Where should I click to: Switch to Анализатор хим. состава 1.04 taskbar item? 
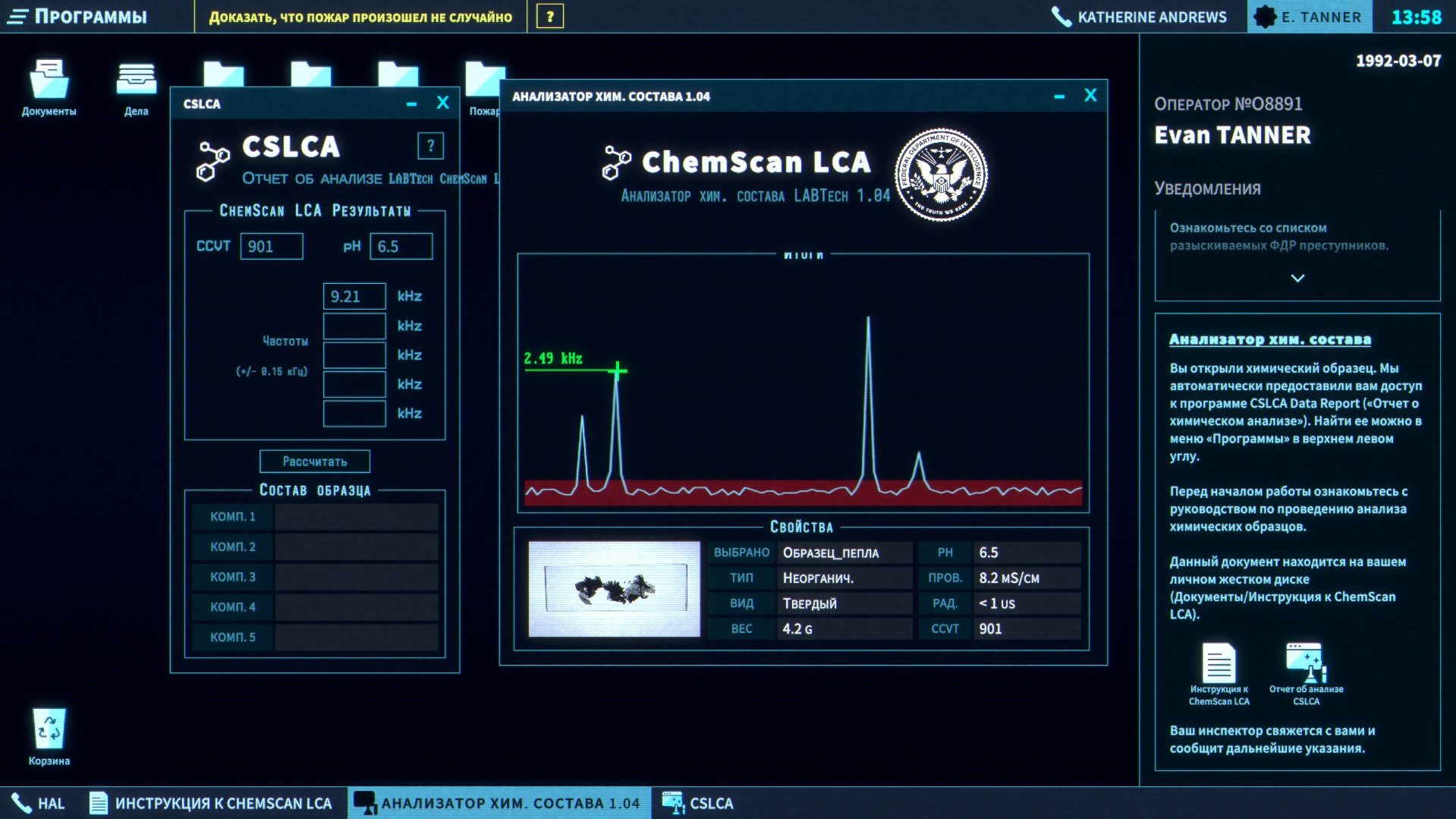499,803
